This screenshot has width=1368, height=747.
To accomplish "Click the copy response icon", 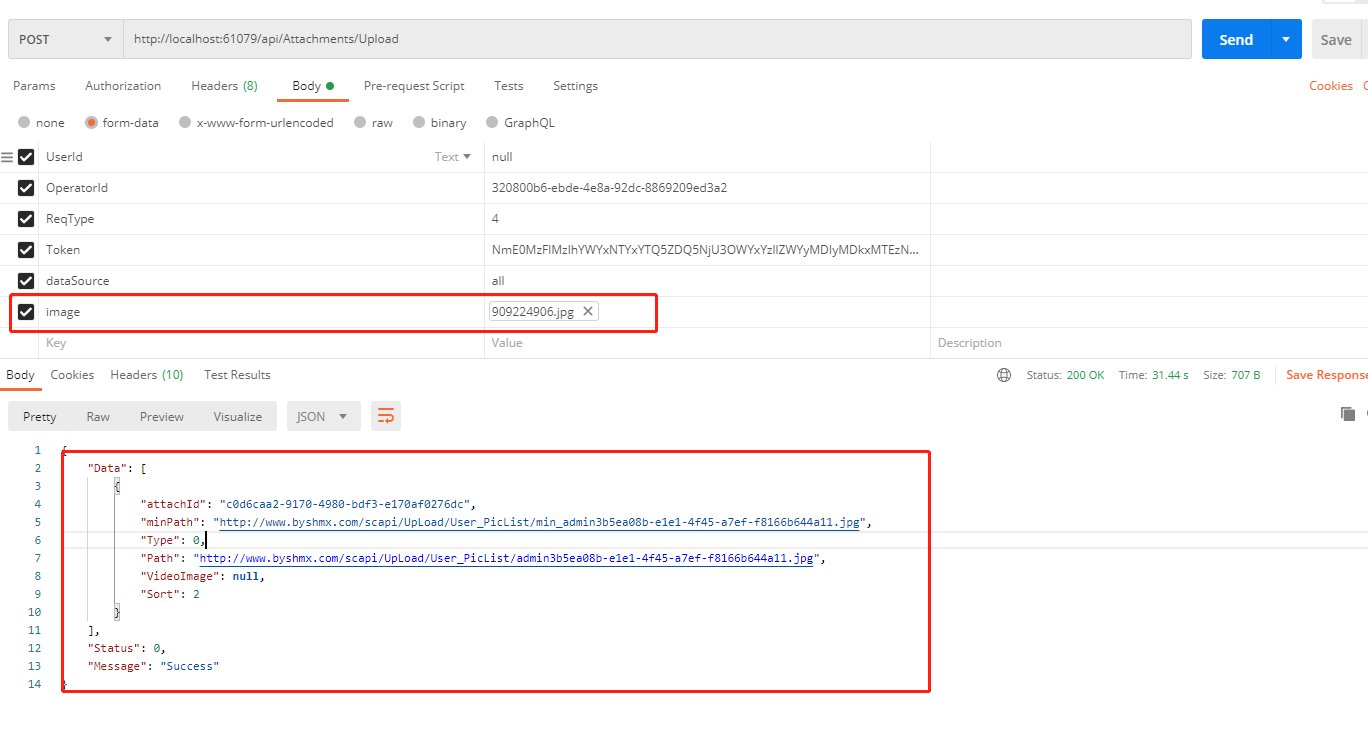I will (1348, 414).
